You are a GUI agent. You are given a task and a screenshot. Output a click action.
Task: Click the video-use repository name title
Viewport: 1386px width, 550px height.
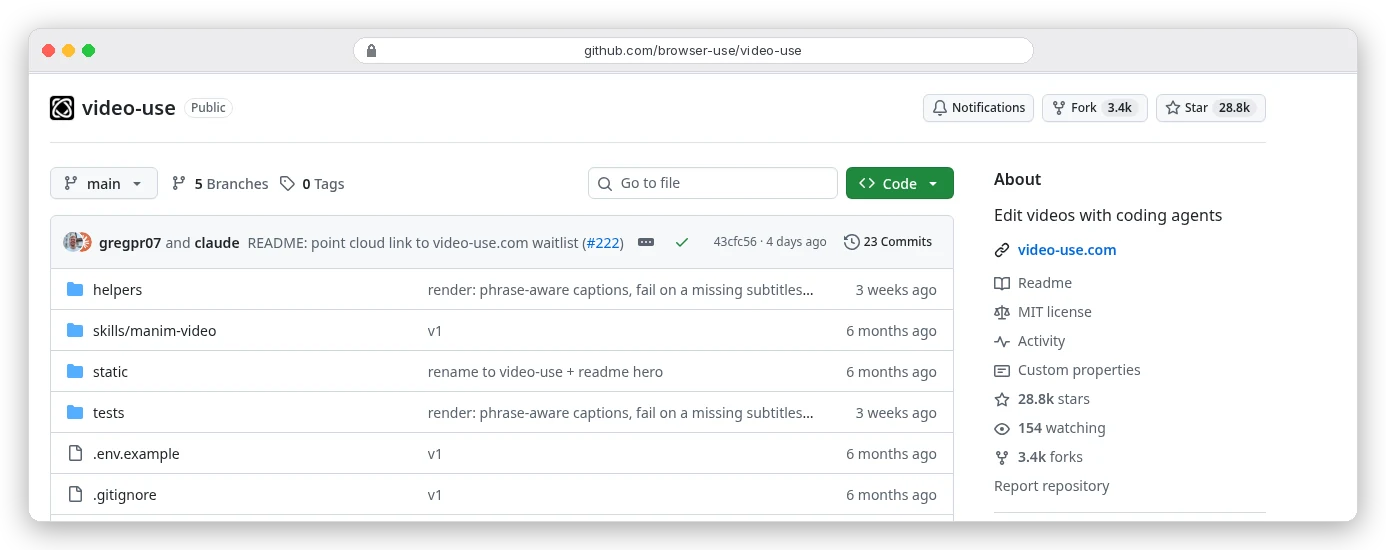point(129,108)
